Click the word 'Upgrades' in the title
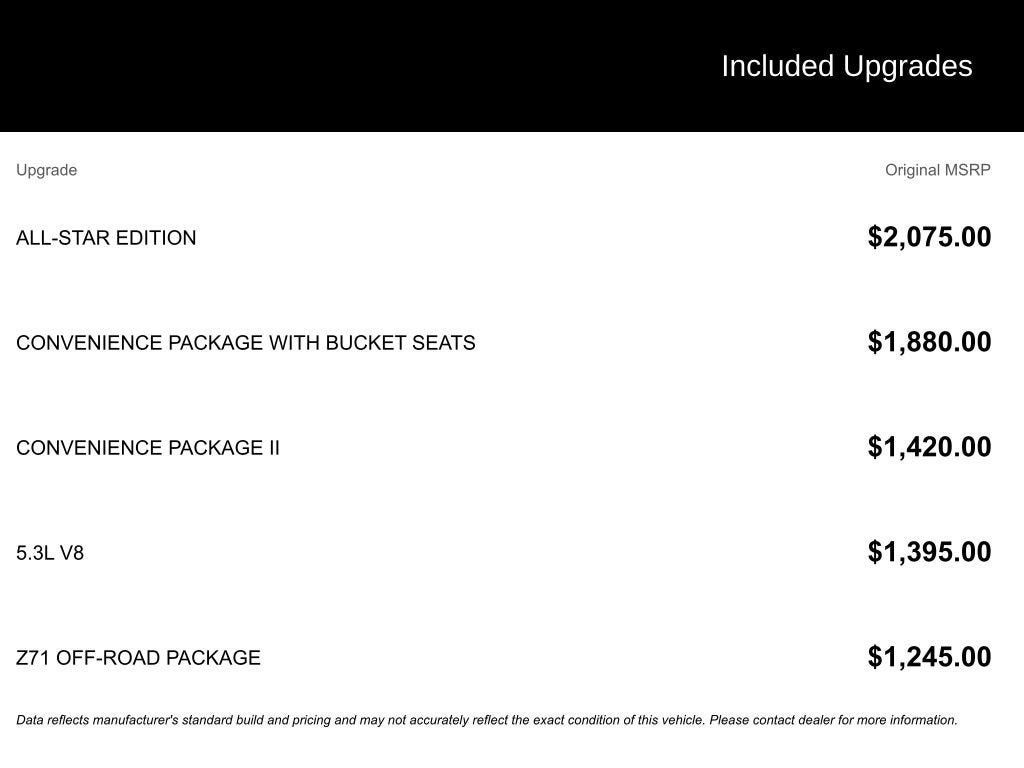Viewport: 1024px width, 768px height. [908, 67]
